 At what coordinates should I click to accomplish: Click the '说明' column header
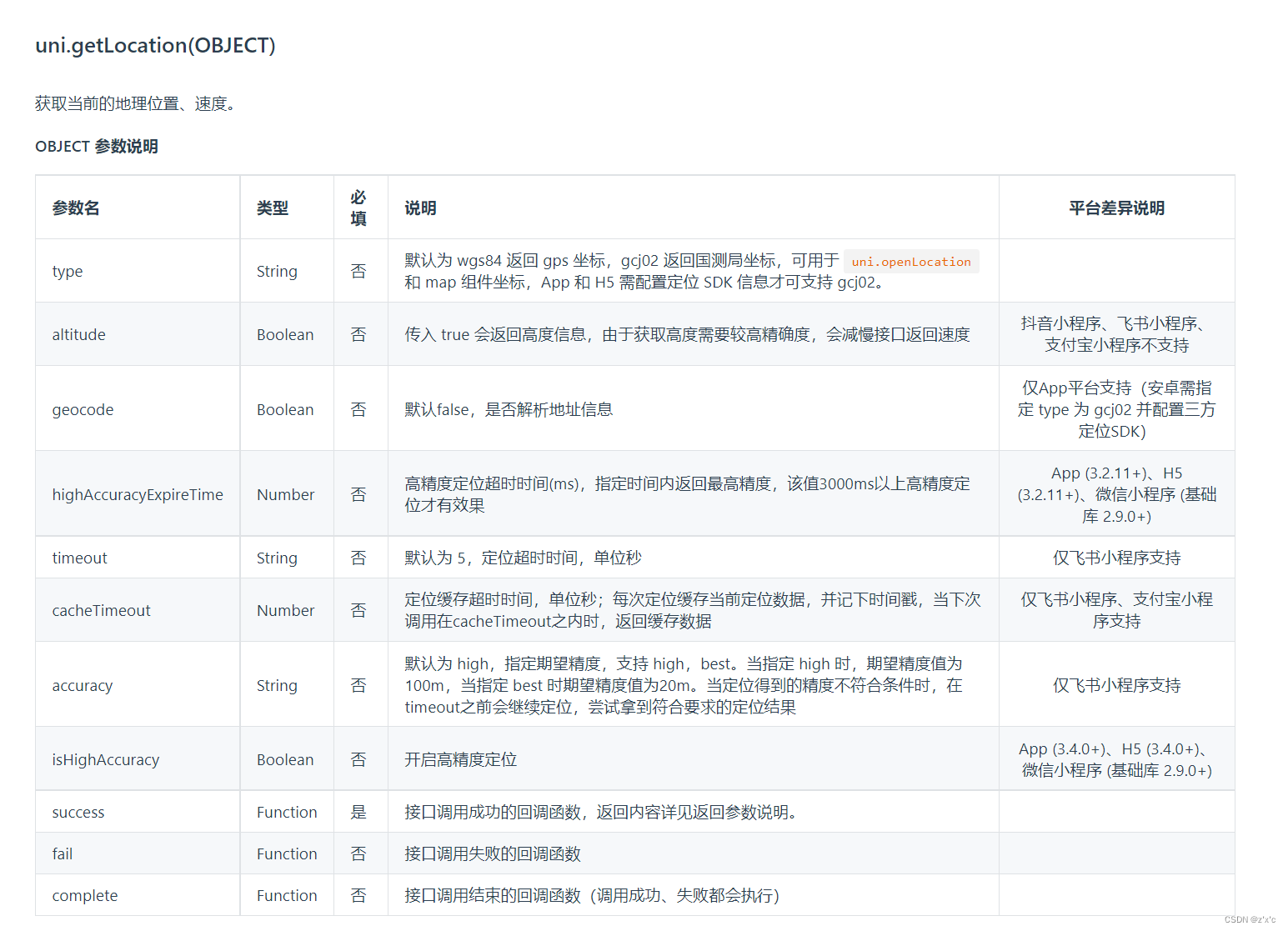tap(420, 208)
